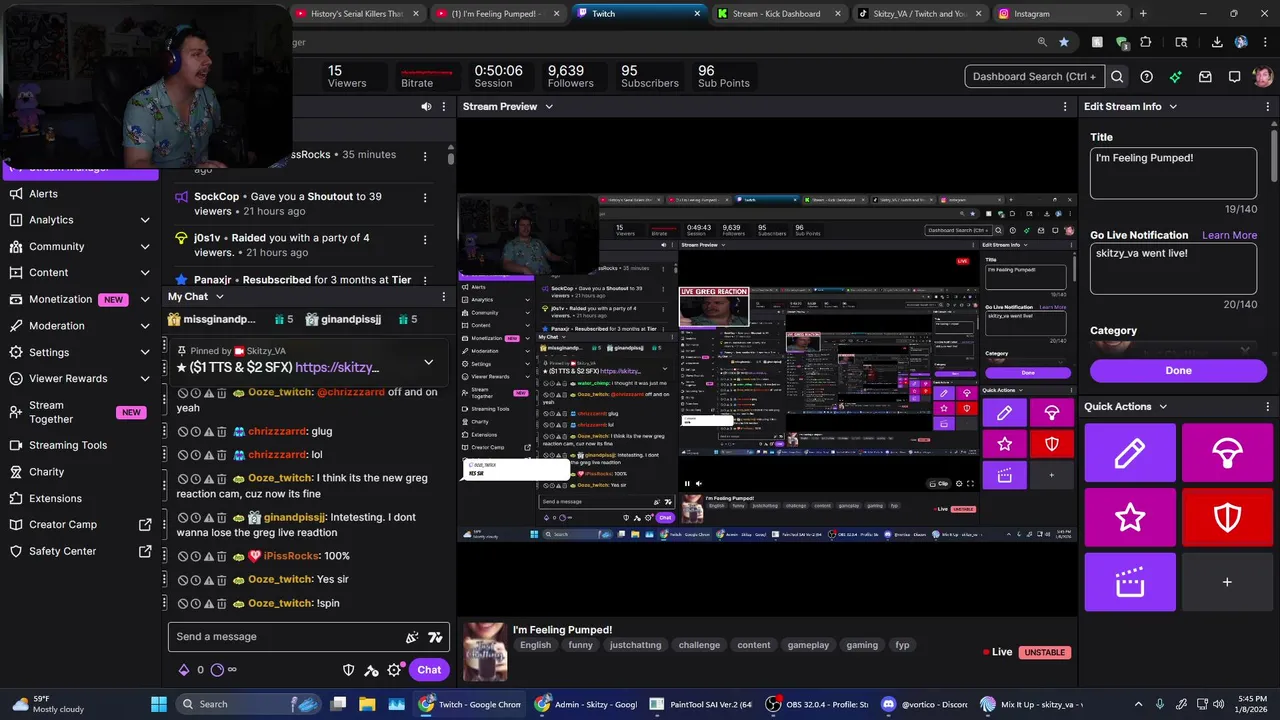Open the inbox tray icon in top bar
The image size is (1280, 720).
point(1205,77)
